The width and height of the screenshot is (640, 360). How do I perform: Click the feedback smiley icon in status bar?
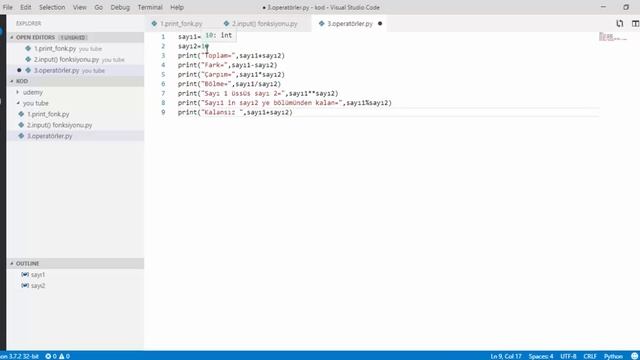[634, 356]
